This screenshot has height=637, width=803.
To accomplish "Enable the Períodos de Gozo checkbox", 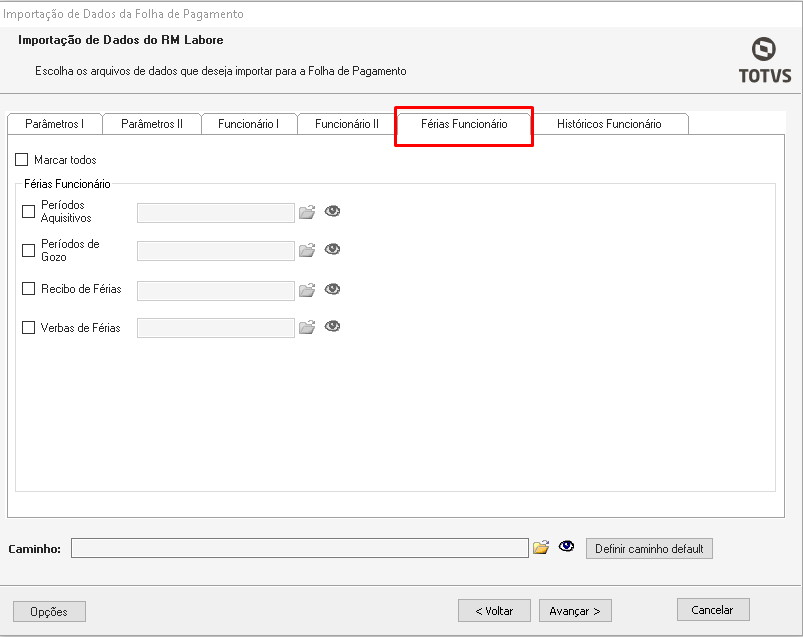I will coord(29,250).
